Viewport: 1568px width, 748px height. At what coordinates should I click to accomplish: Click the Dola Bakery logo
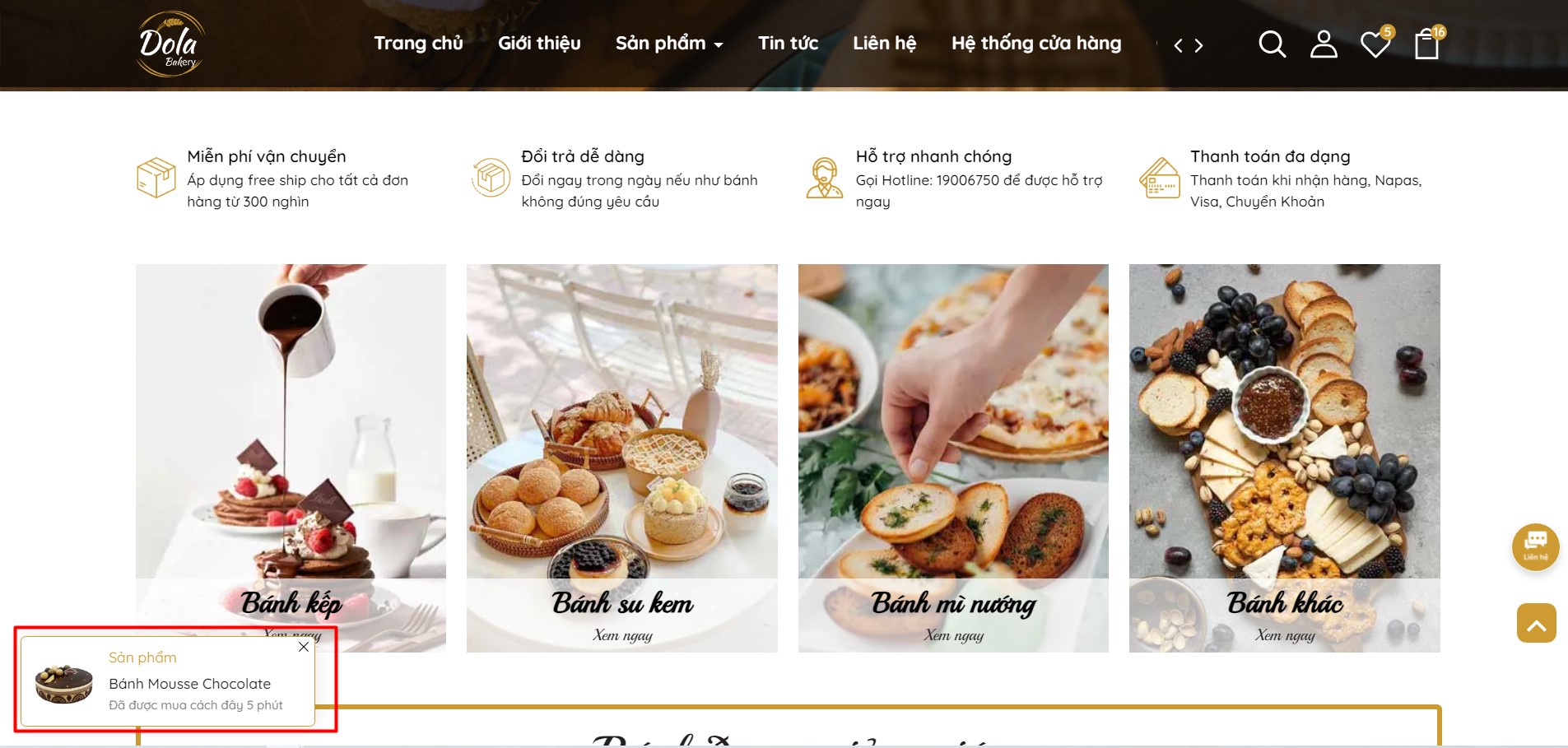click(x=170, y=44)
